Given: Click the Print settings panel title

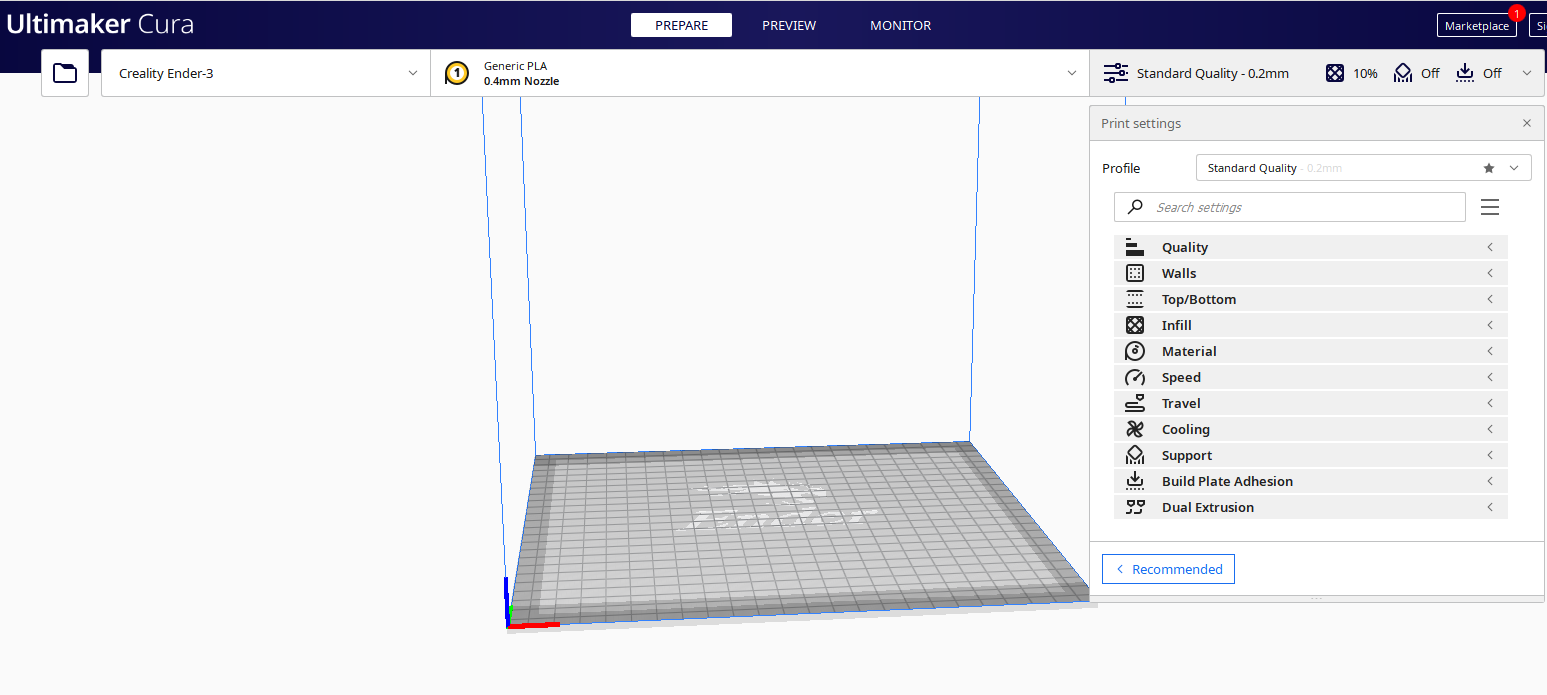Looking at the screenshot, I should [1141, 123].
